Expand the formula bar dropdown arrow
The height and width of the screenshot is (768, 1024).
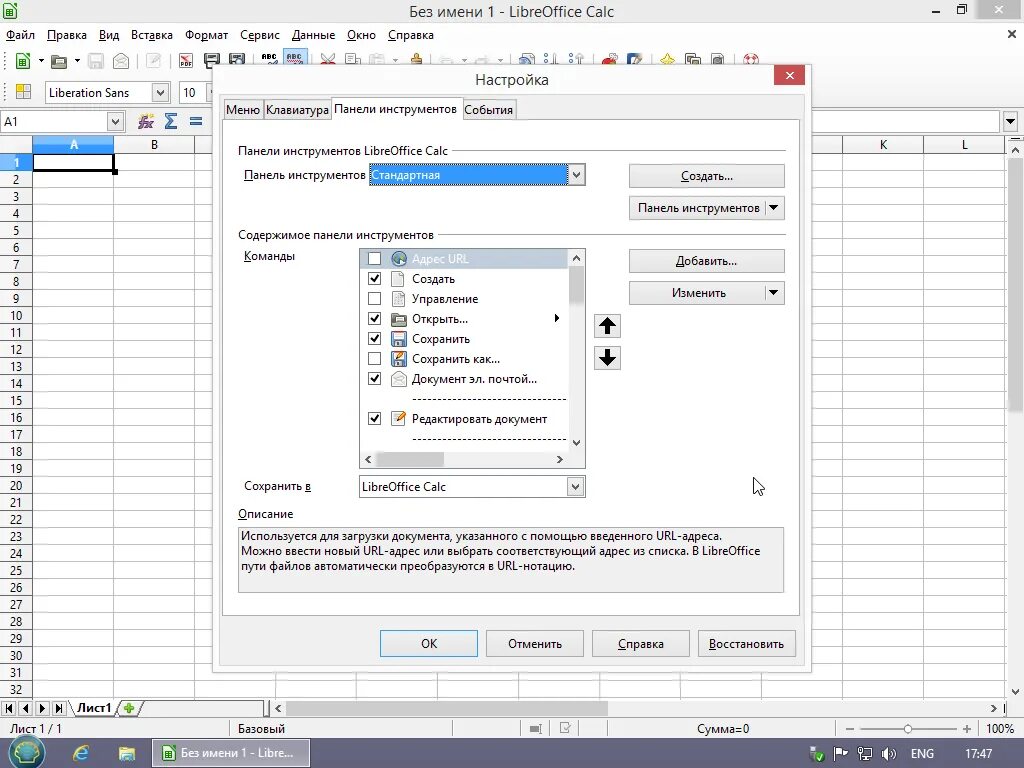(1010, 121)
